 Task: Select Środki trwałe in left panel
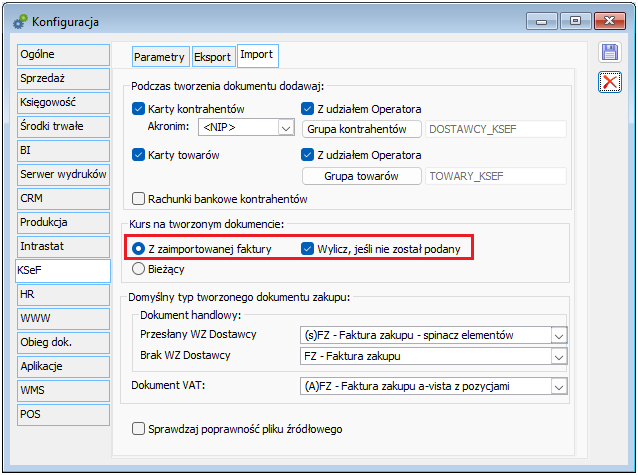(x=62, y=126)
